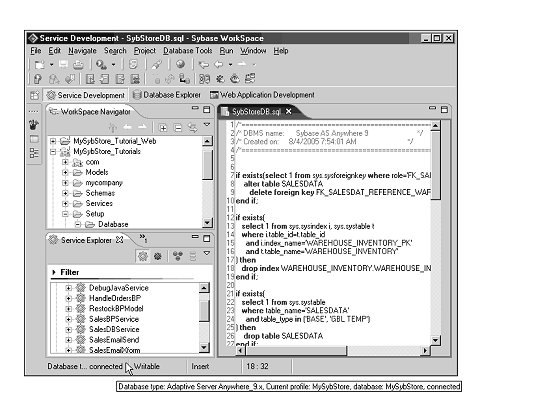Open the Back history dropdown arrow
The height and width of the screenshot is (412, 545).
[230, 65]
